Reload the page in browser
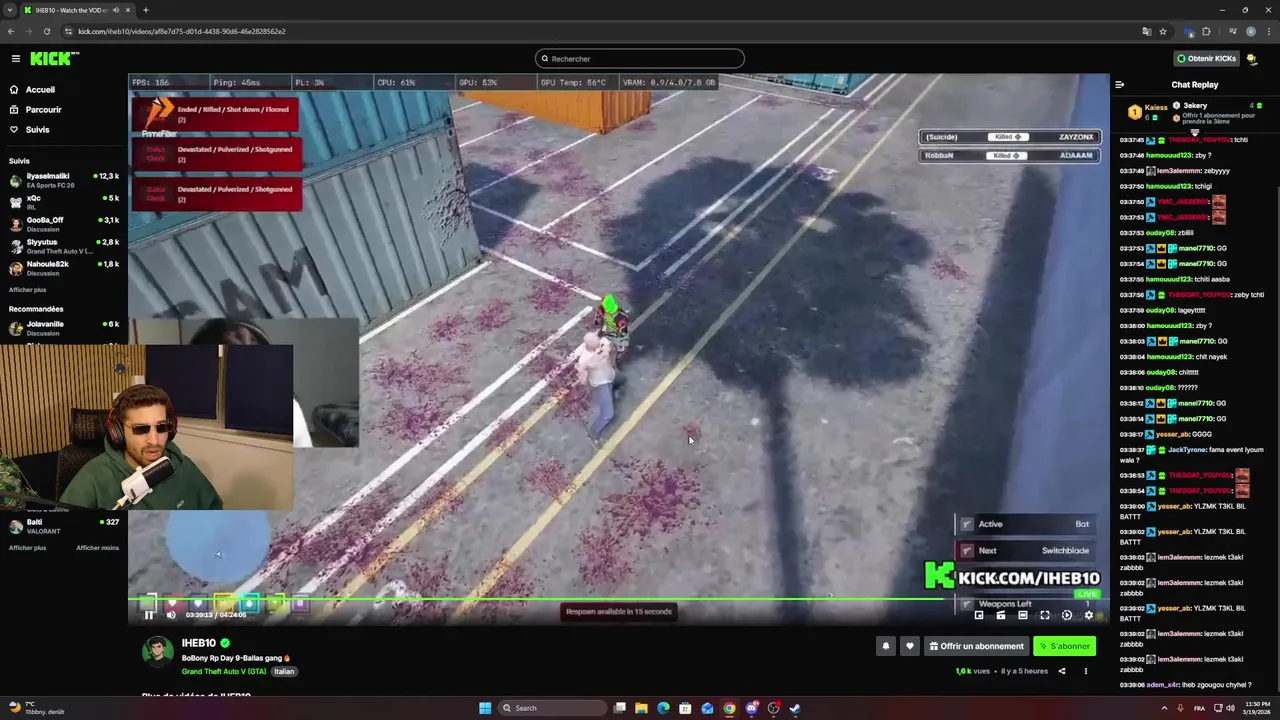Image resolution: width=1280 pixels, height=720 pixels. [46, 31]
